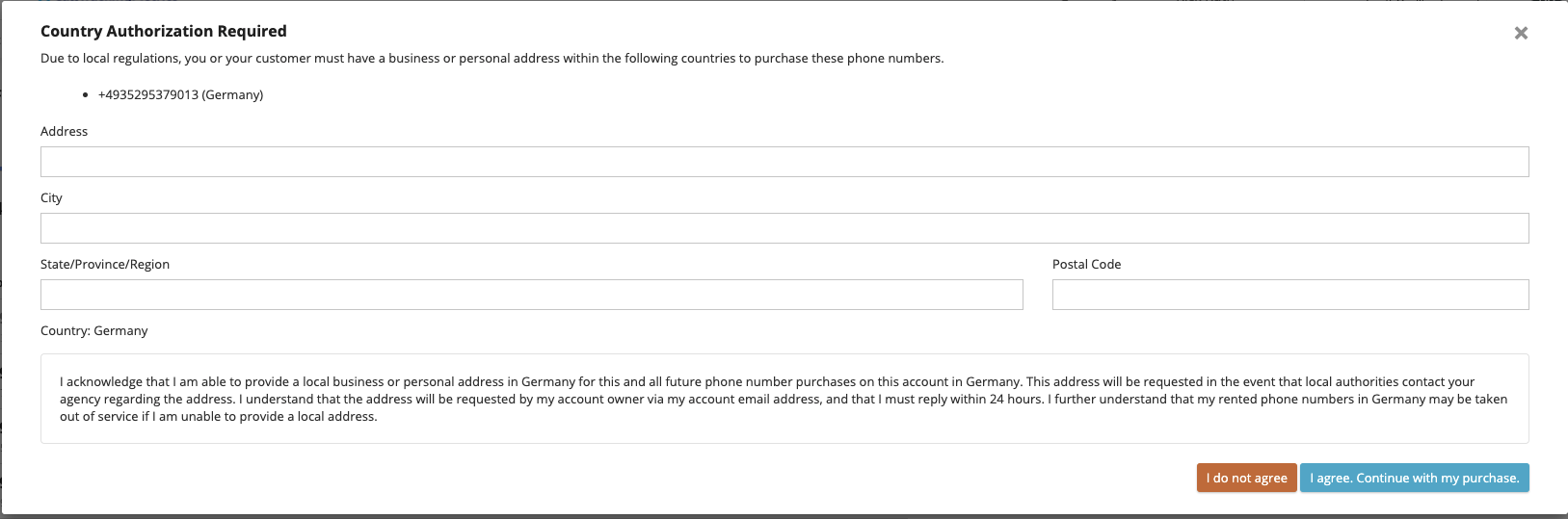Select the State/Province/Region input box
The height and width of the screenshot is (519, 1568).
point(531,295)
